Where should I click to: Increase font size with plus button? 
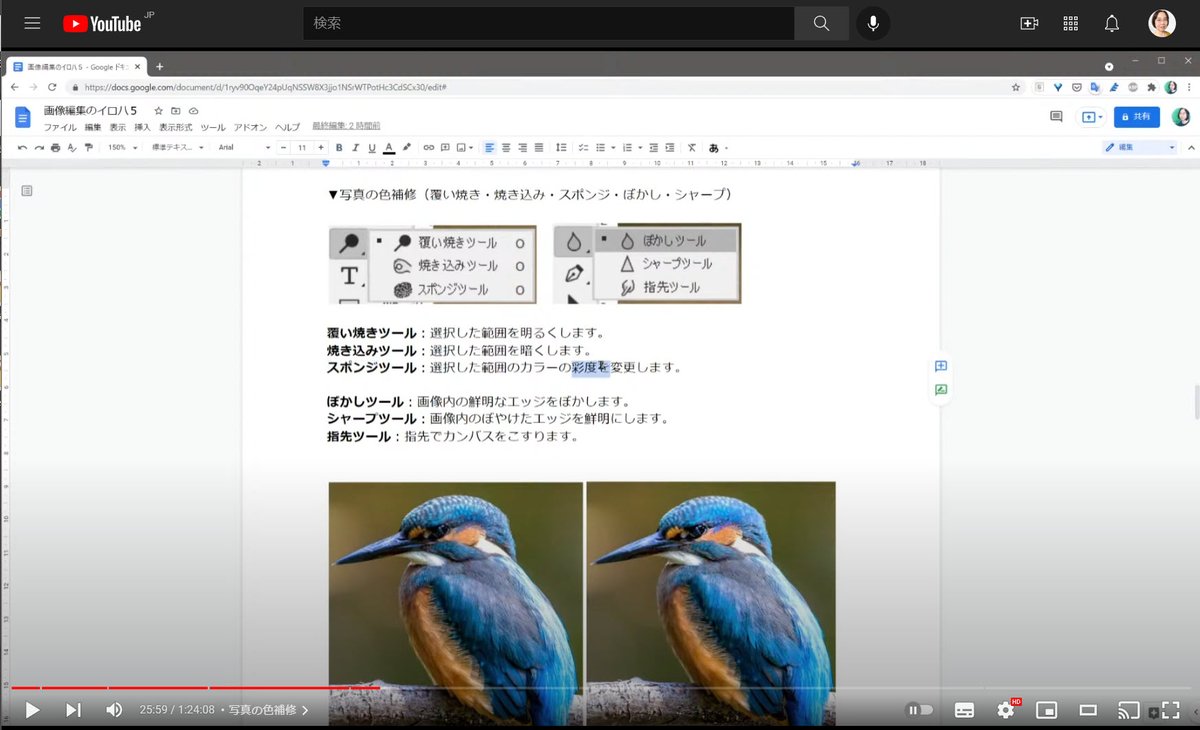(321, 147)
